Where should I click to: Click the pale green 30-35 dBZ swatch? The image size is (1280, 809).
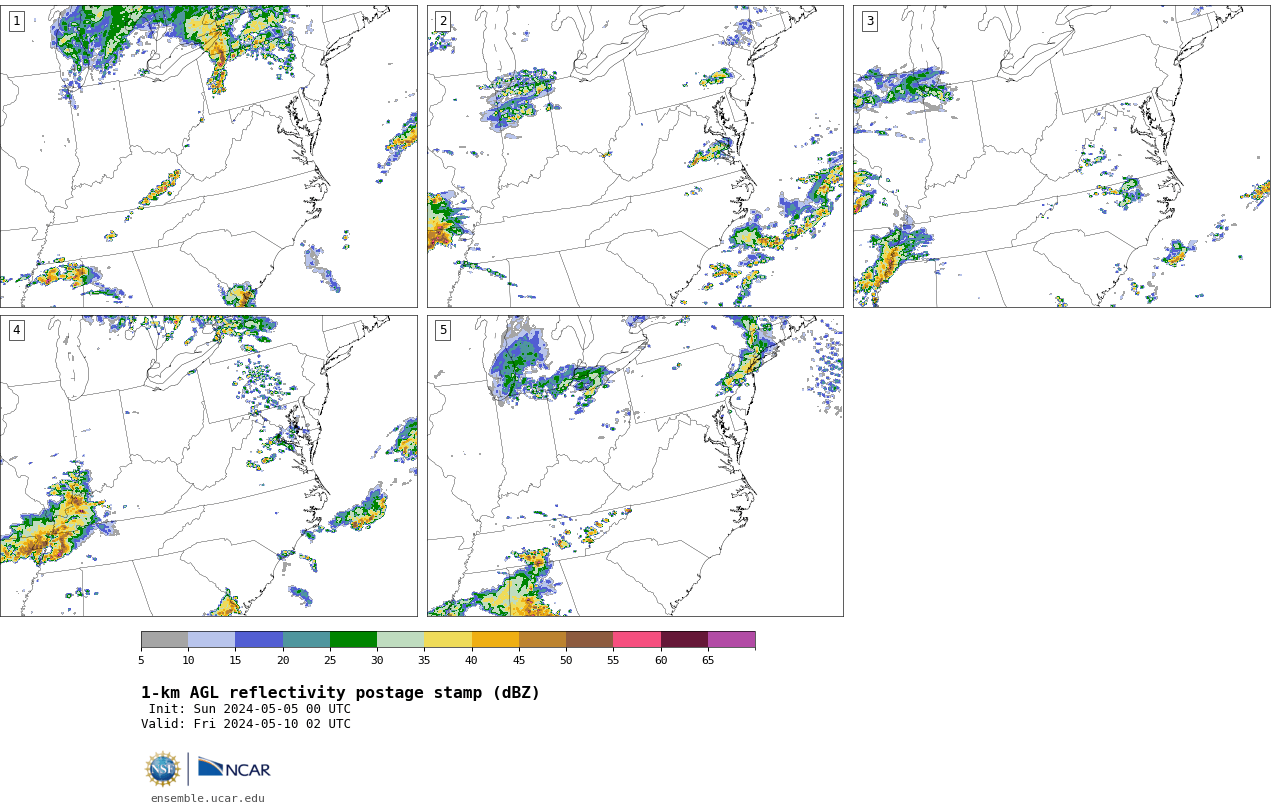(x=401, y=640)
